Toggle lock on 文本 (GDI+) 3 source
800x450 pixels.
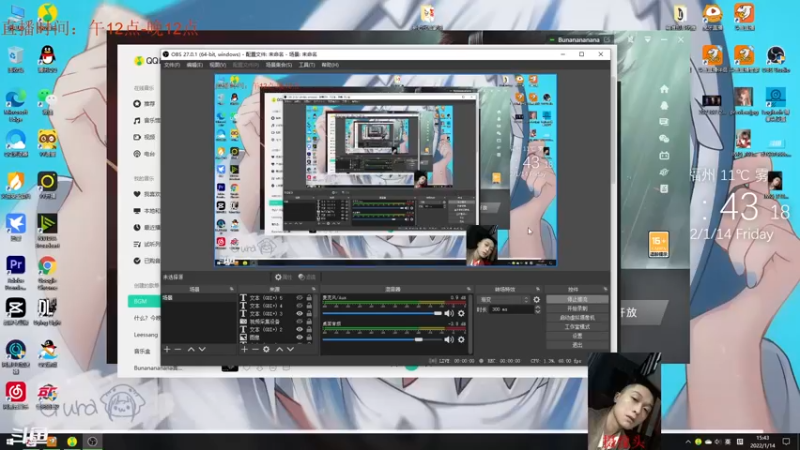[x=309, y=313]
